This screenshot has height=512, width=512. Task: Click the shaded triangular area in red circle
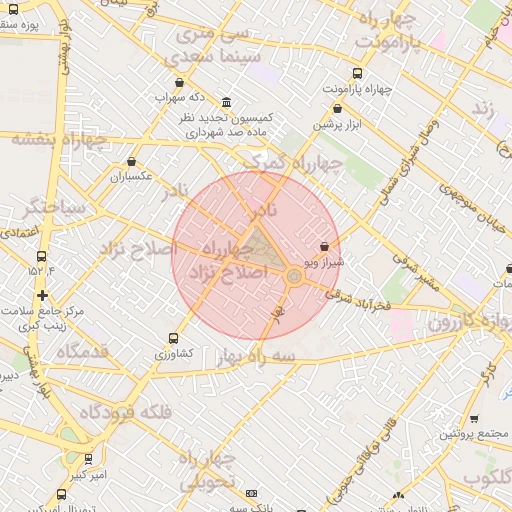[263, 248]
